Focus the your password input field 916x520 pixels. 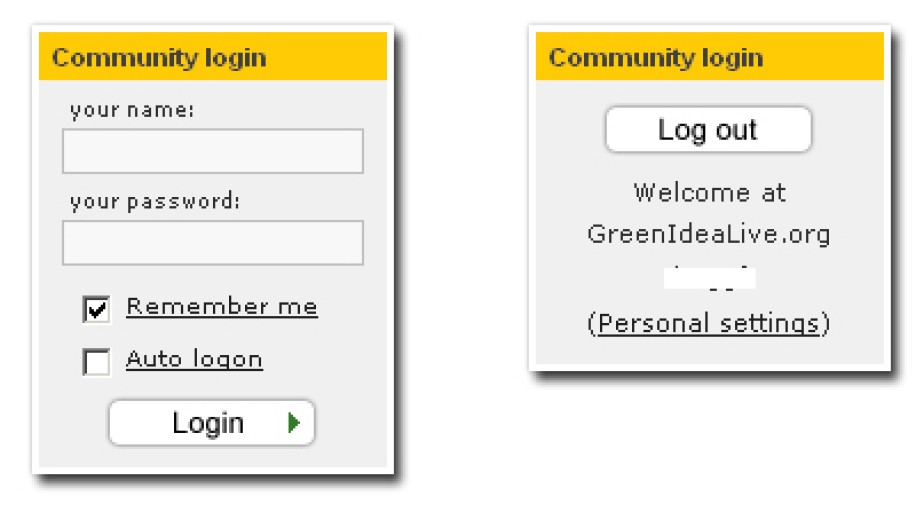[x=212, y=243]
